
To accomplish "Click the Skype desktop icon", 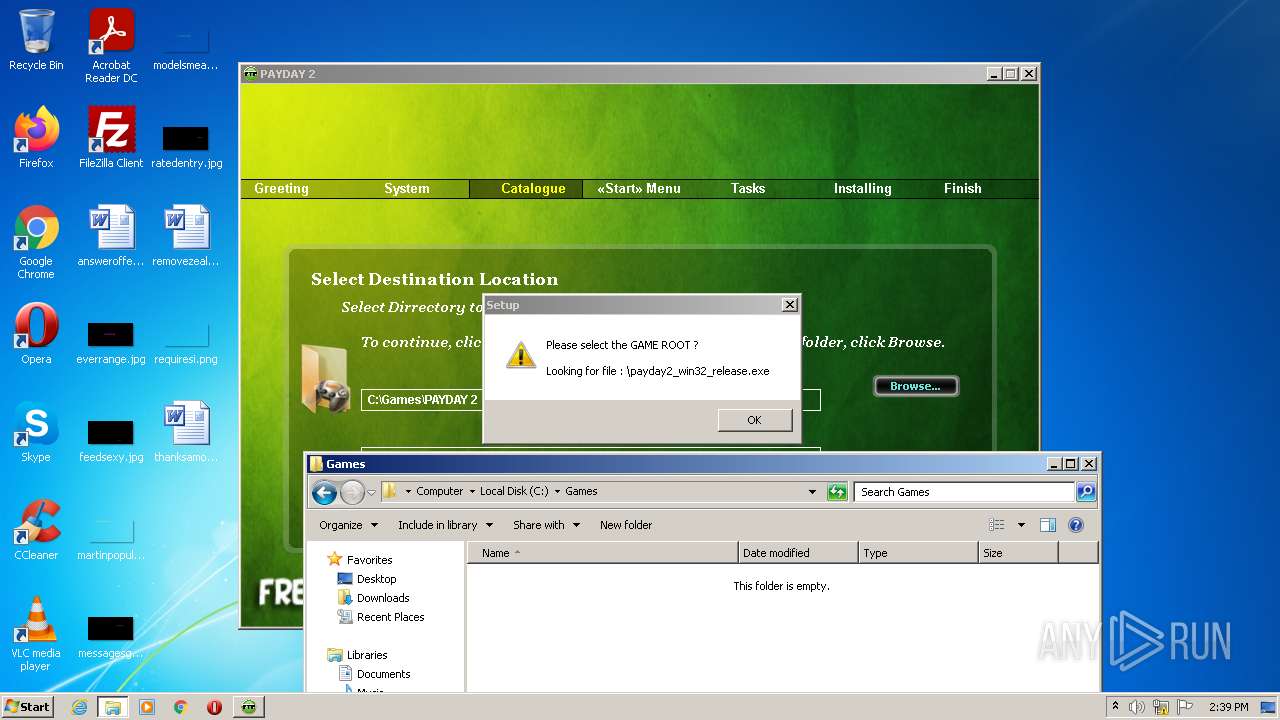I will click(36, 432).
